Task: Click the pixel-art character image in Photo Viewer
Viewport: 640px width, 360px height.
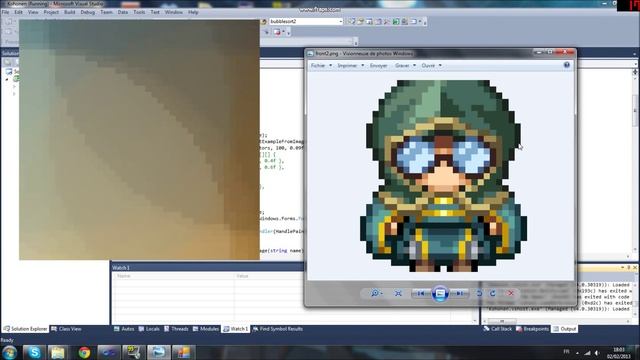Action: pyautogui.click(x=443, y=176)
